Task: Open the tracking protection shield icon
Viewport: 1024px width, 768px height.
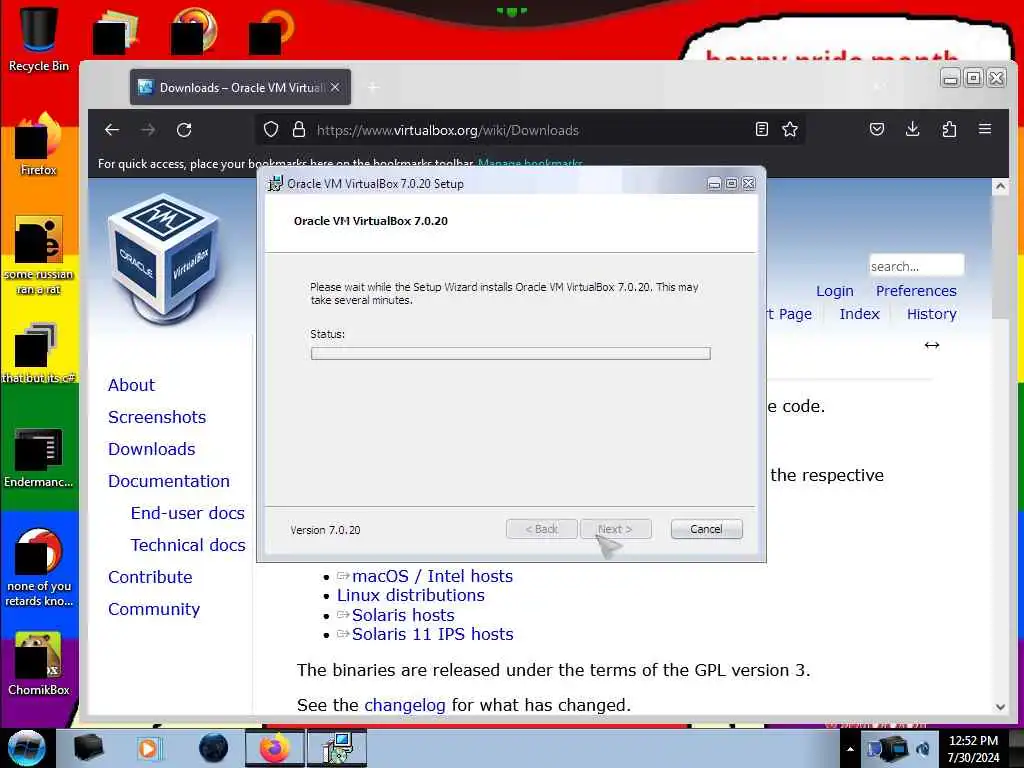Action: coord(271,129)
